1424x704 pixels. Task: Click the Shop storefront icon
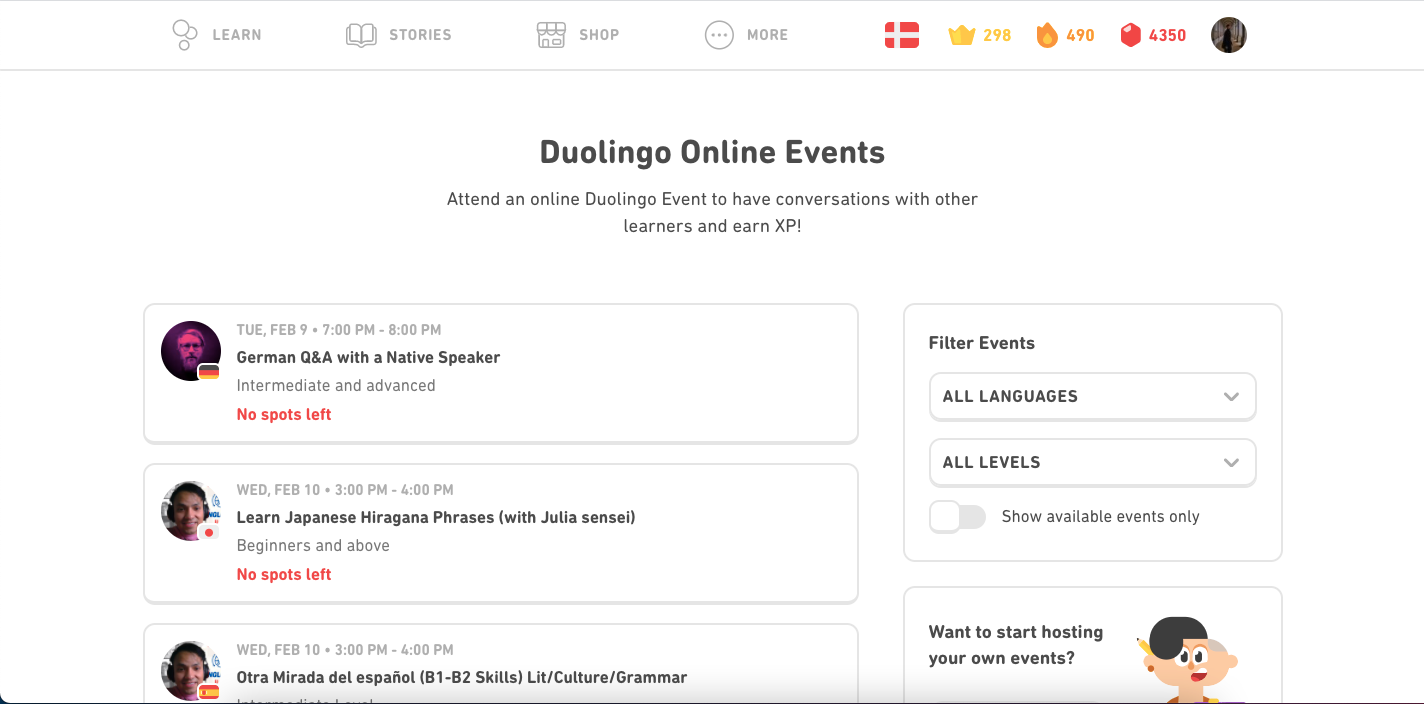coord(551,35)
